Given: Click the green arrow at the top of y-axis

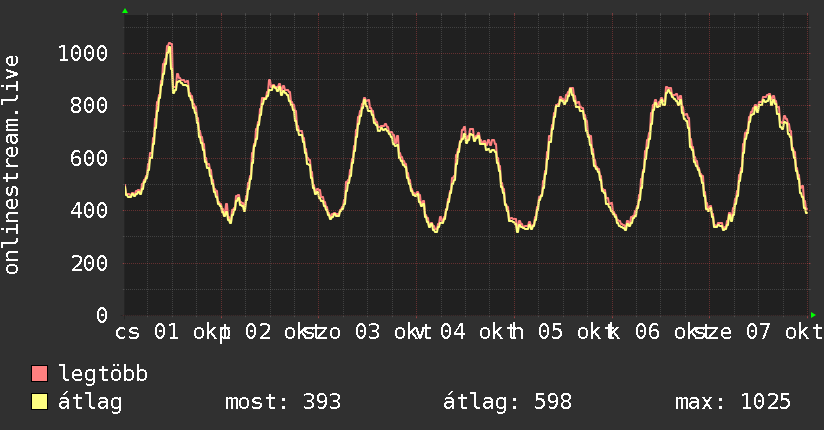Looking at the screenshot, I should [x=125, y=11].
